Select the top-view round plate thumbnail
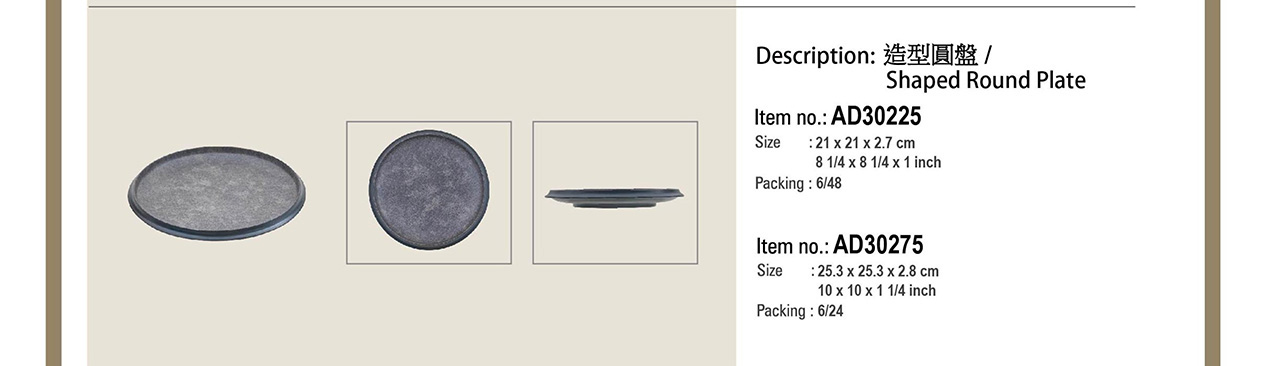The image size is (1280, 366). tap(429, 193)
